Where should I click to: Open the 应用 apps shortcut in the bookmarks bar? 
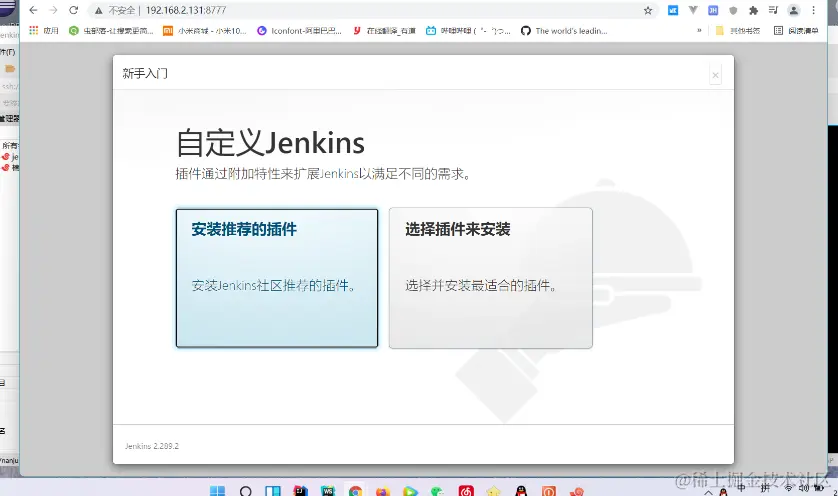coord(43,31)
